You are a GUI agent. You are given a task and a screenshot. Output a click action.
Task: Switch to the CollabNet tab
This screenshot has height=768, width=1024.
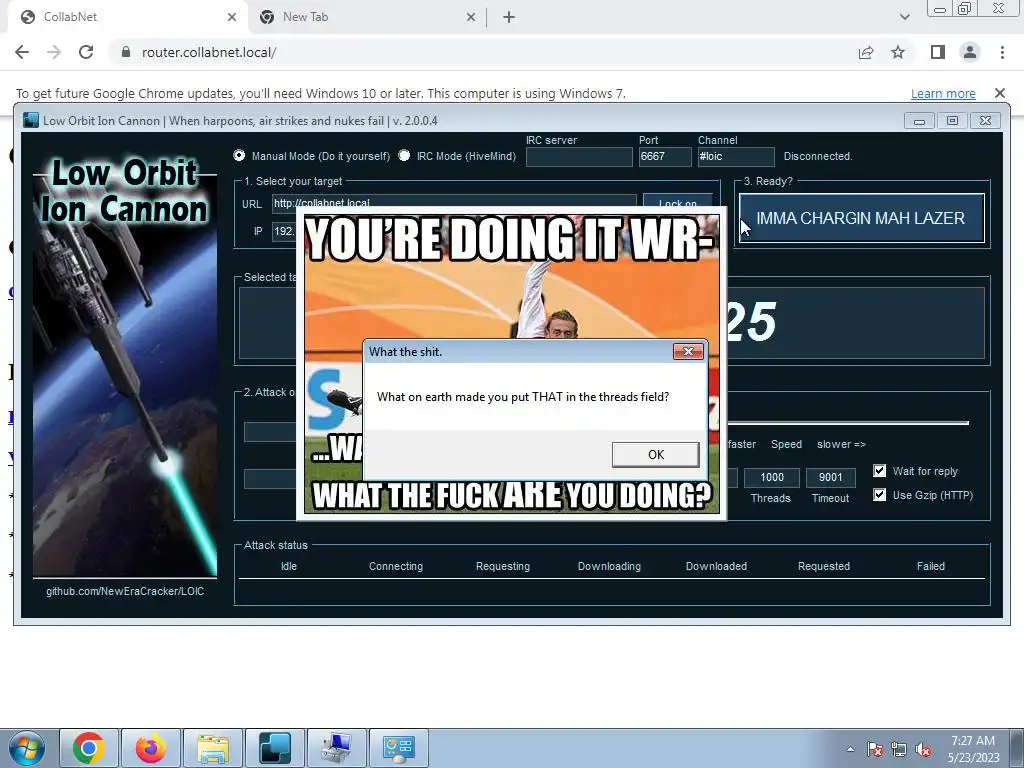click(129, 17)
